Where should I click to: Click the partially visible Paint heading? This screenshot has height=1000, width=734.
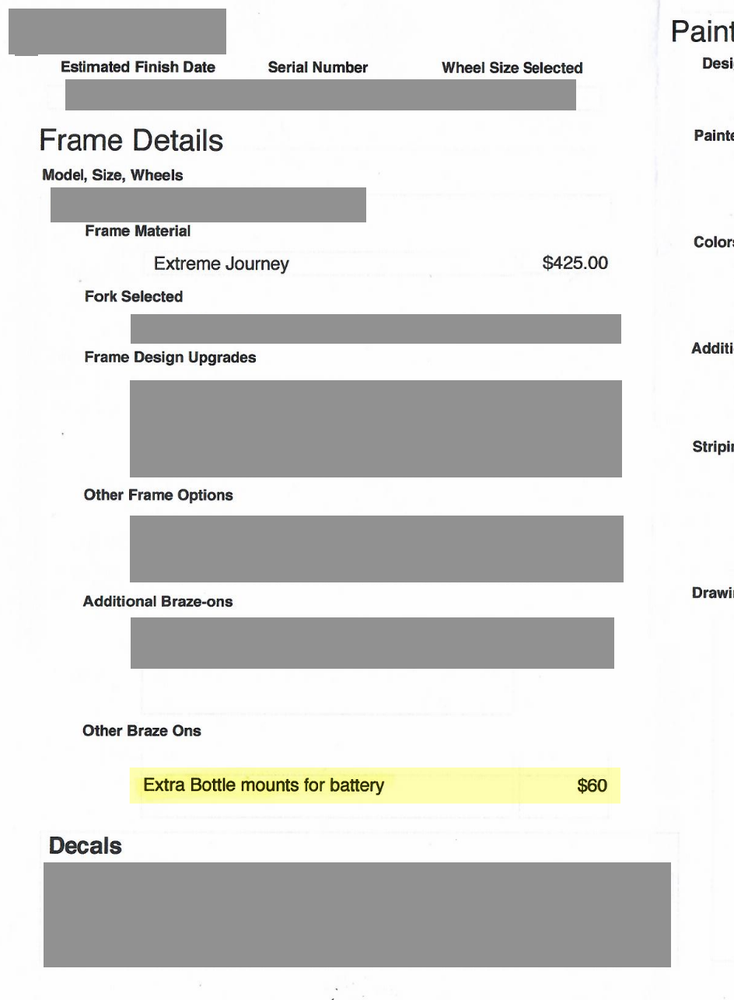pyautogui.click(x=702, y=31)
